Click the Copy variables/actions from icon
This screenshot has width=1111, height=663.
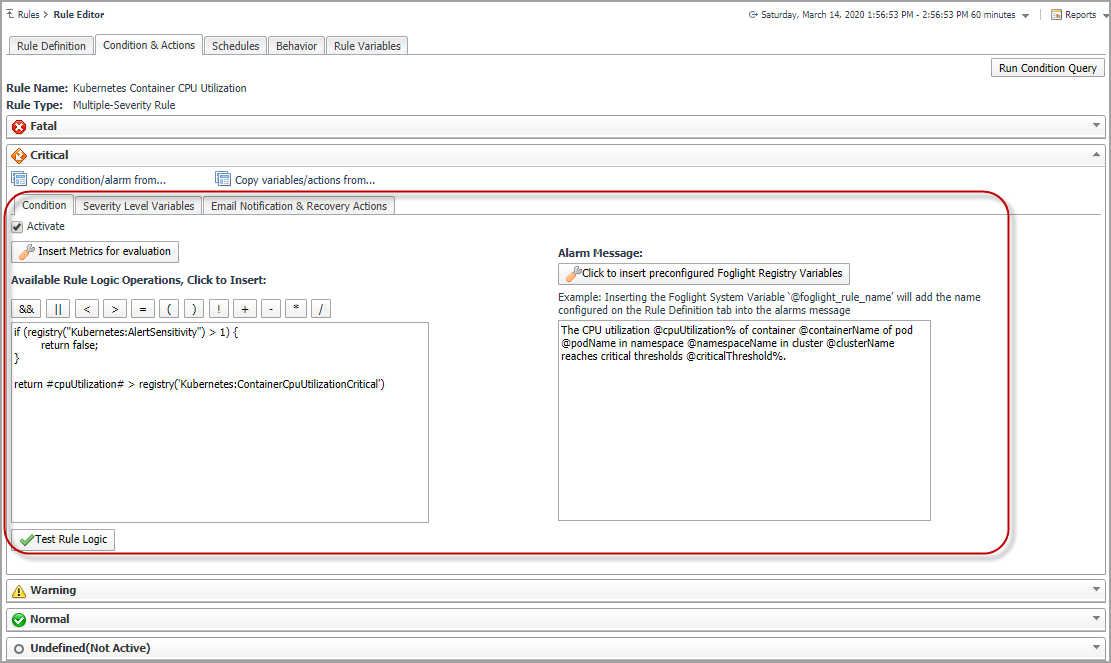pos(223,179)
